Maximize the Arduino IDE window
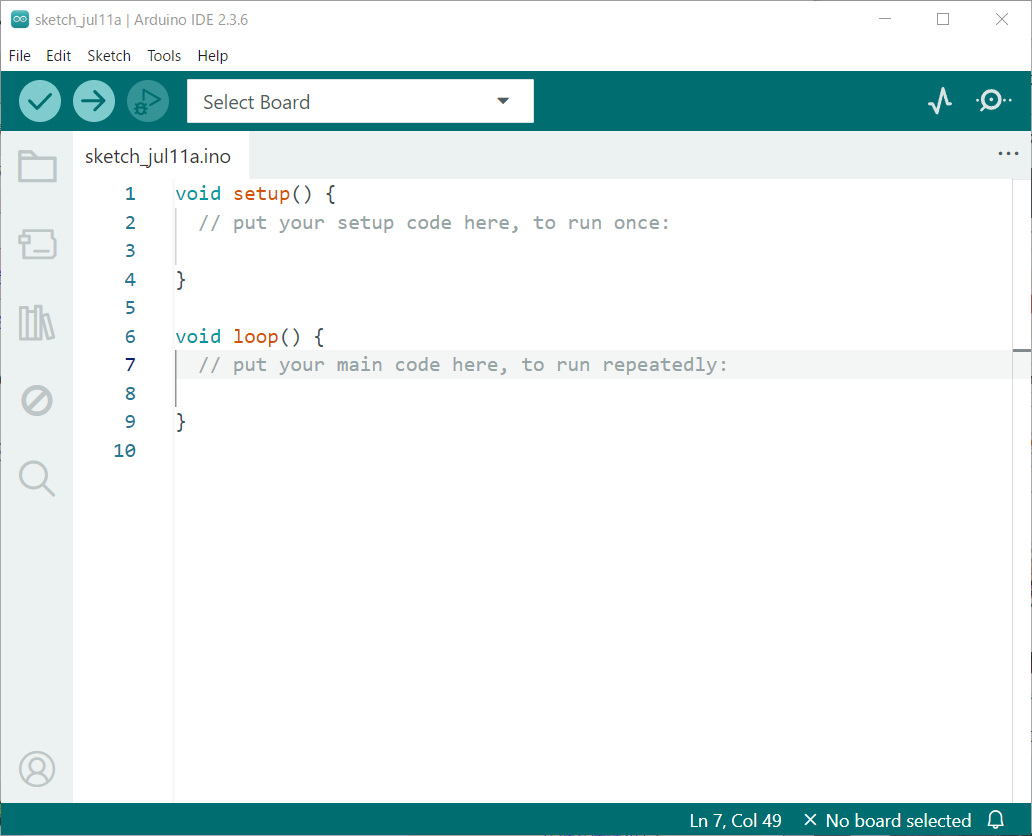1032x836 pixels. (x=943, y=19)
